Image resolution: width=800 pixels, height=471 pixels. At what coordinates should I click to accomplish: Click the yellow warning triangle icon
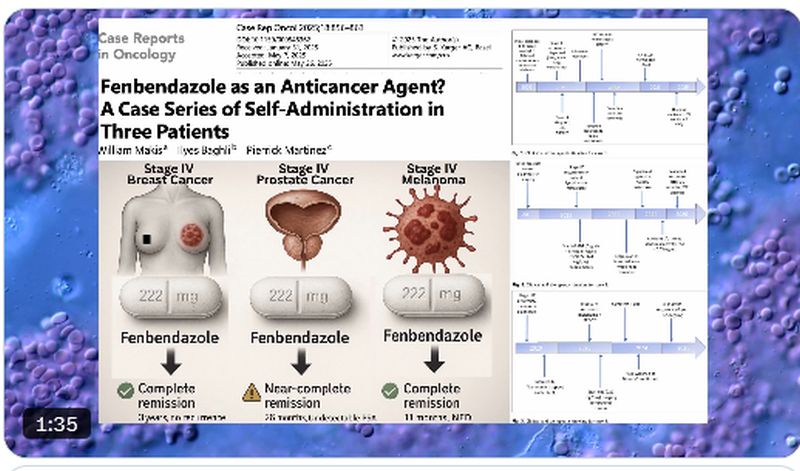pos(252,391)
